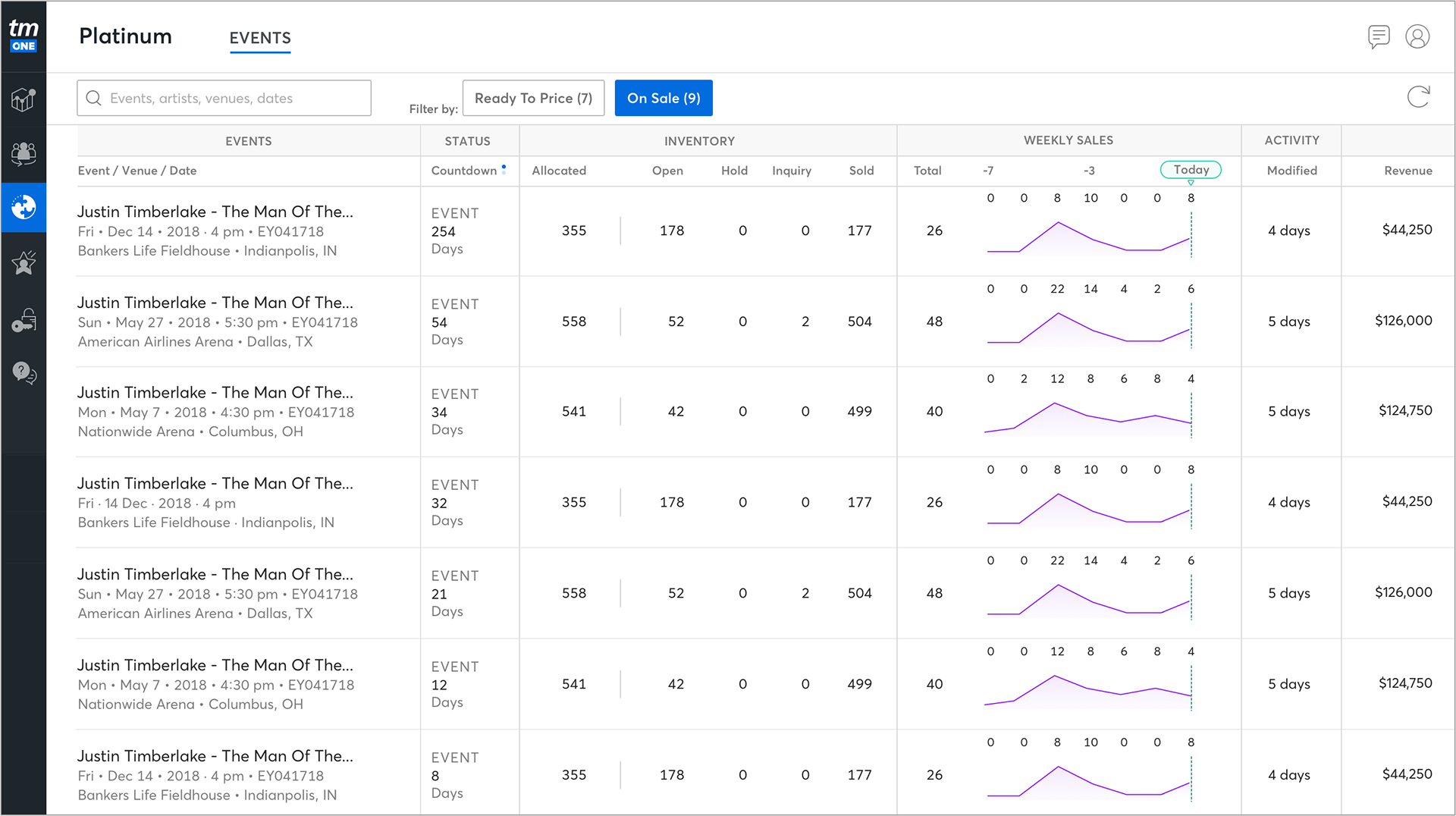Image resolution: width=1456 pixels, height=816 pixels.
Task: Click sales chart in the 254 days row
Action: click(1089, 236)
